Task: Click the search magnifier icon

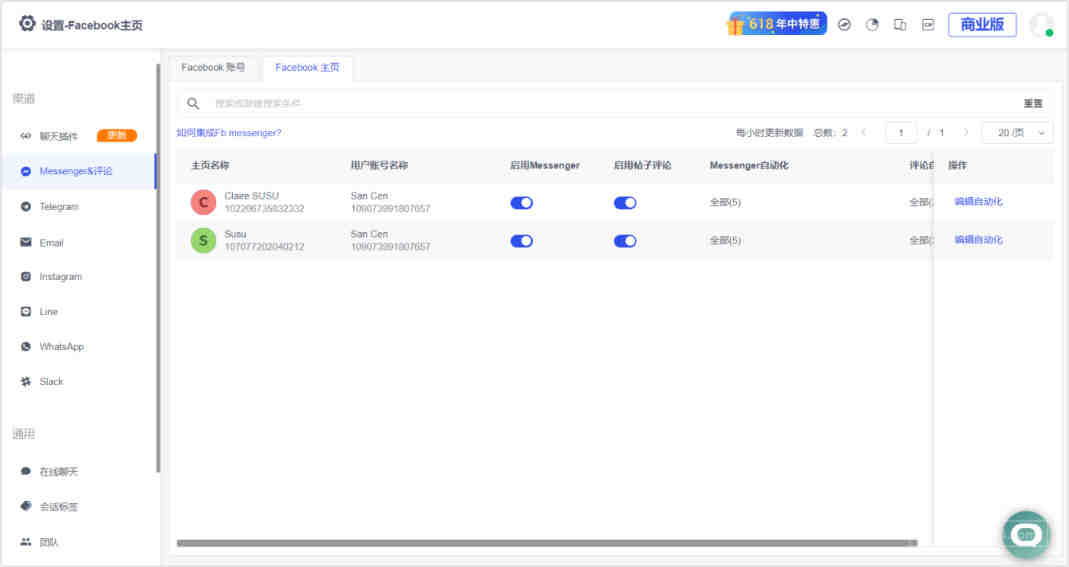Action: [x=193, y=104]
